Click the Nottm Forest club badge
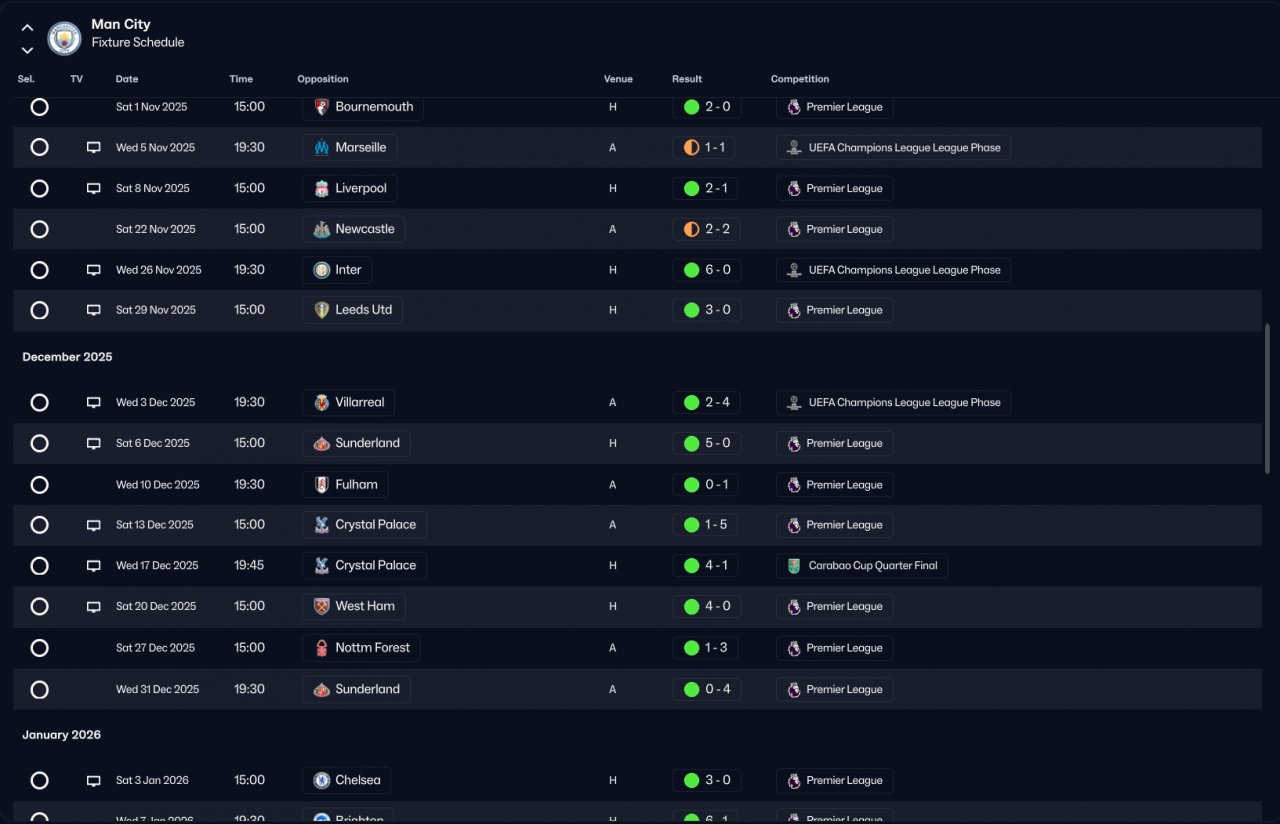This screenshot has width=1280, height=824. tap(322, 648)
